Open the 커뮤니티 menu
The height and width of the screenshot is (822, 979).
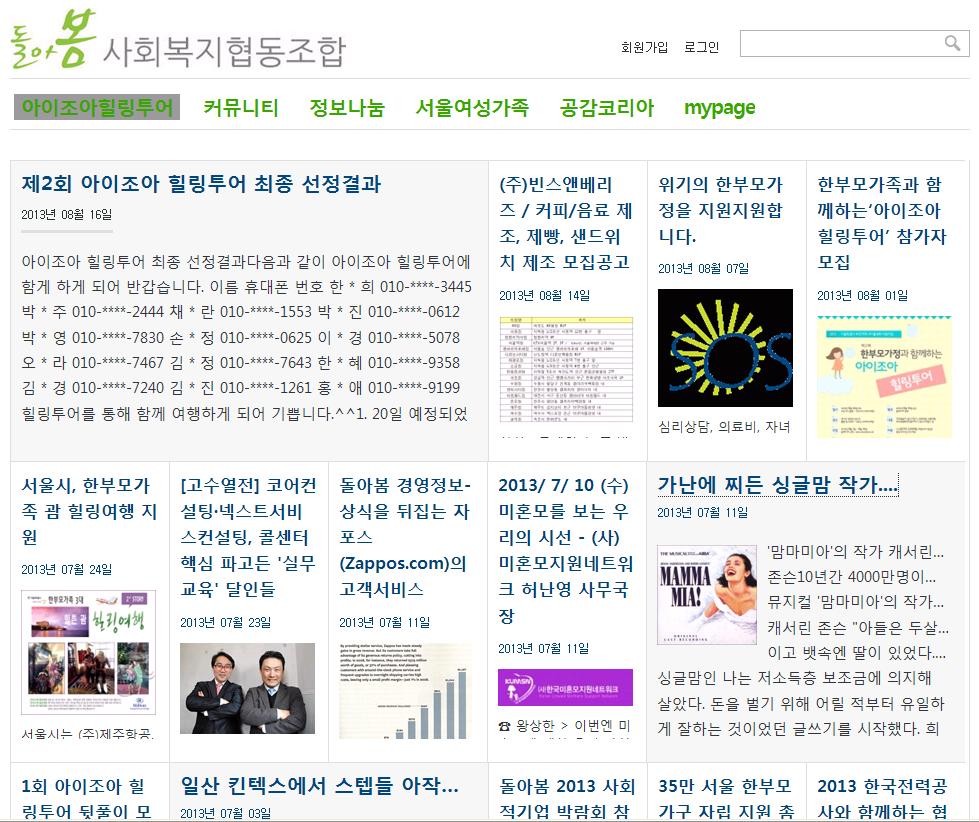tap(241, 107)
